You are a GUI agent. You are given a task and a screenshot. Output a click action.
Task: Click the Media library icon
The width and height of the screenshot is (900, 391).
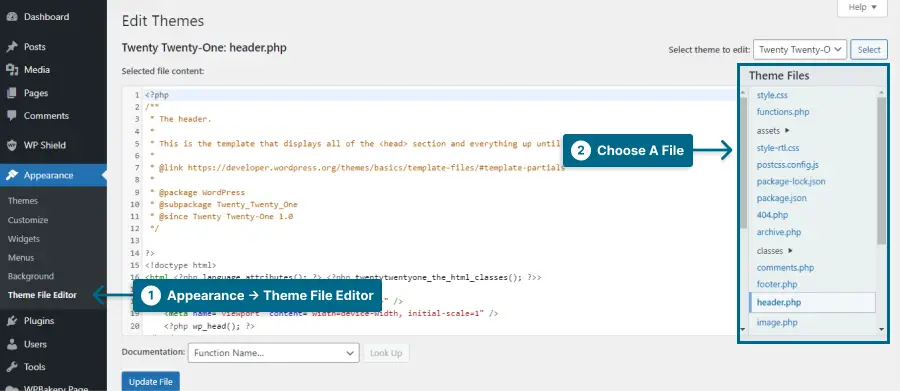click(12, 70)
